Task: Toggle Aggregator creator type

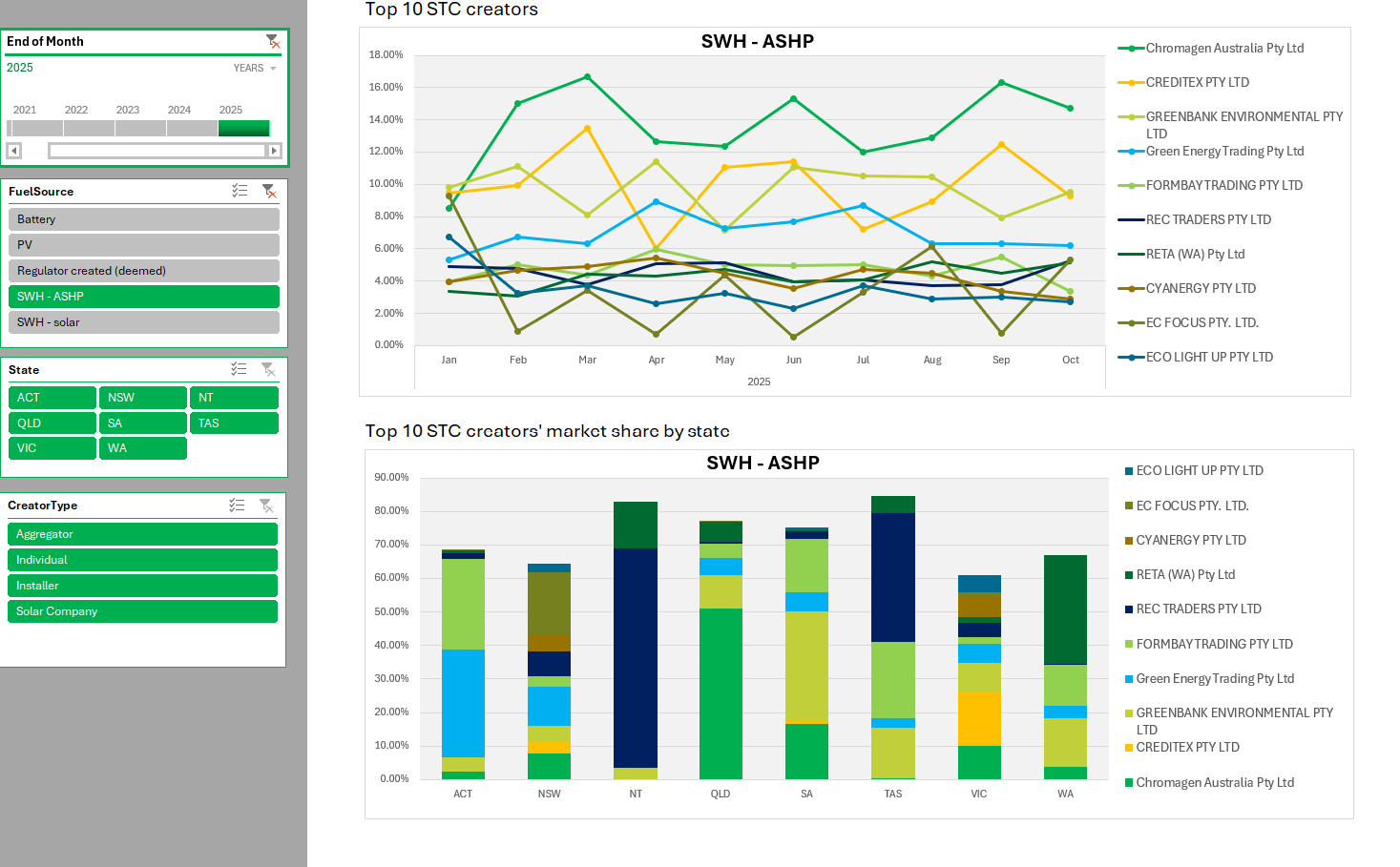Action: coord(142,534)
